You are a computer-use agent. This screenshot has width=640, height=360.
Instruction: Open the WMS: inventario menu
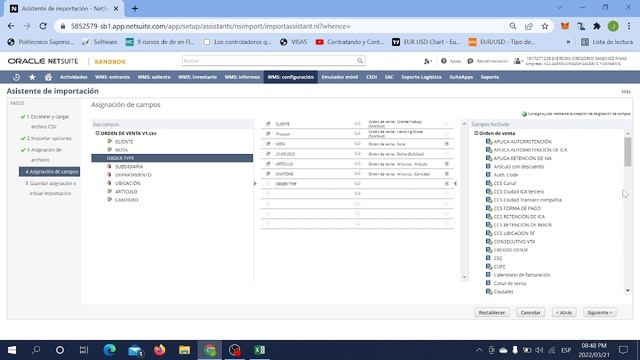pos(197,77)
